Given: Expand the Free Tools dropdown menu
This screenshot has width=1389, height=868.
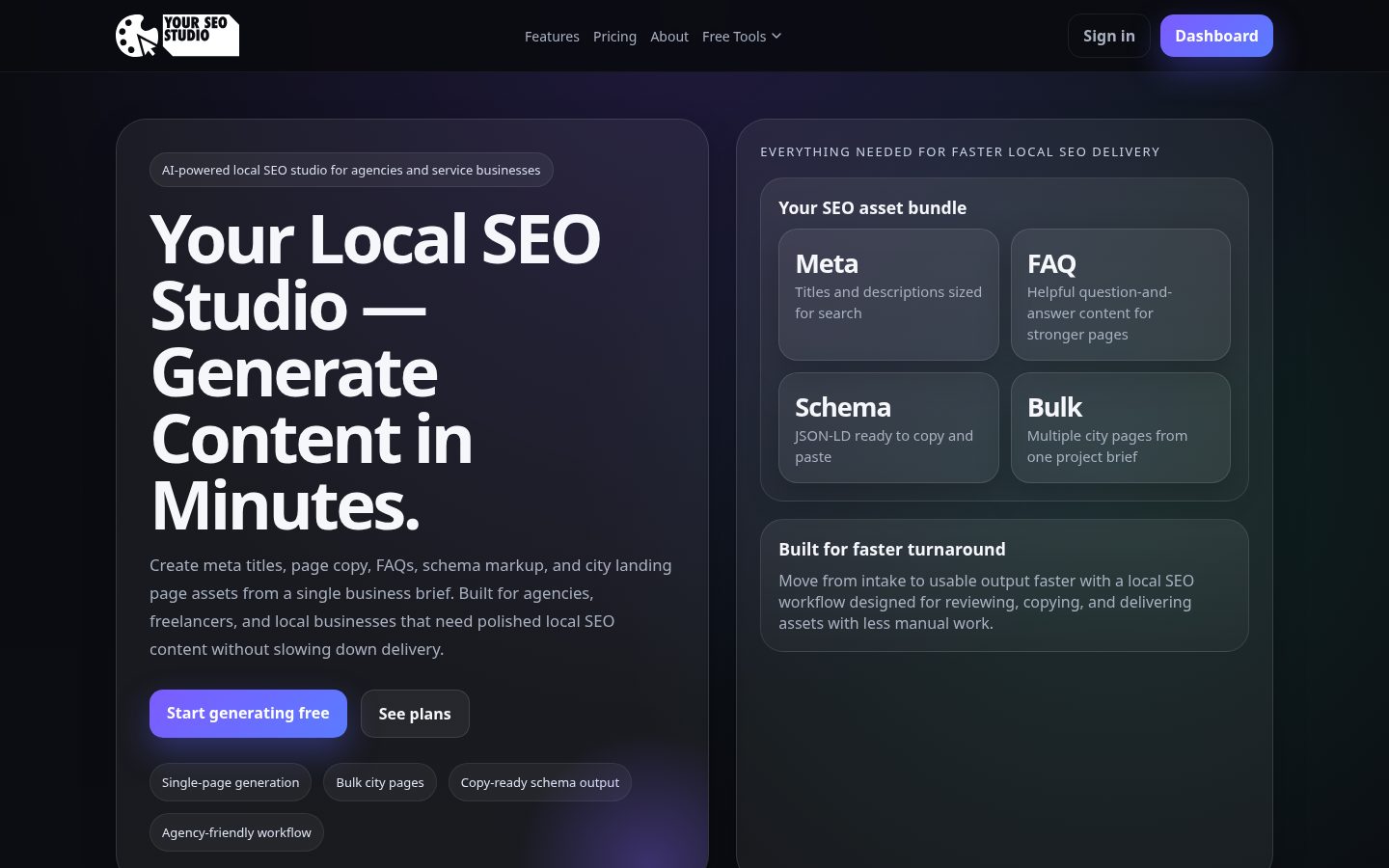Looking at the screenshot, I should pyautogui.click(x=742, y=37).
